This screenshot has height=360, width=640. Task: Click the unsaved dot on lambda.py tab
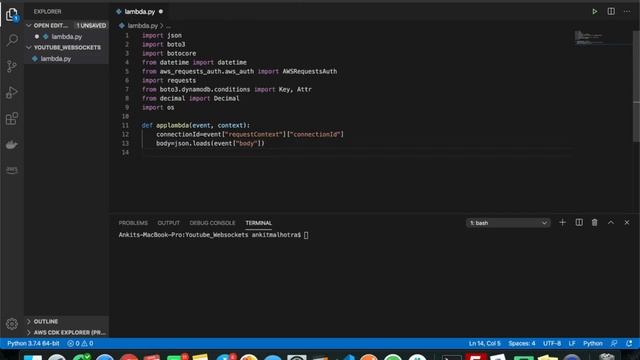161,11
